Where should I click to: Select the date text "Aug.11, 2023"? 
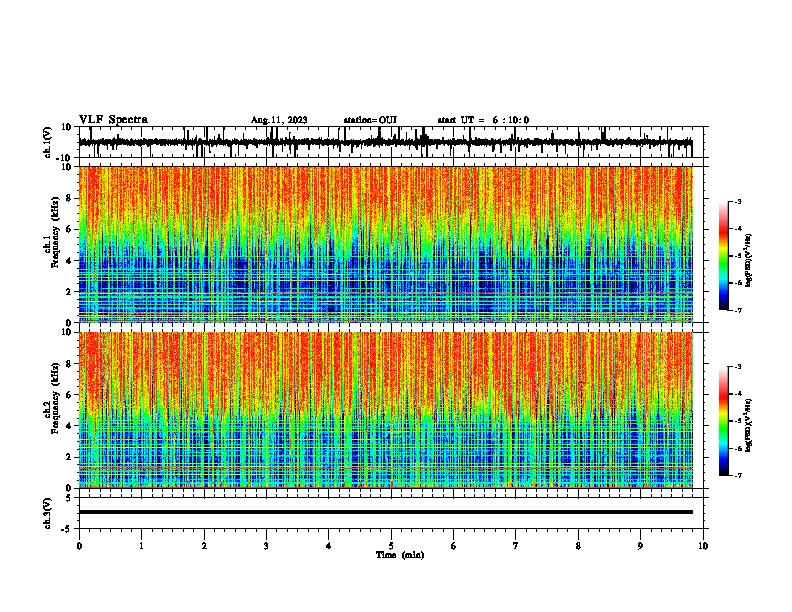279,120
